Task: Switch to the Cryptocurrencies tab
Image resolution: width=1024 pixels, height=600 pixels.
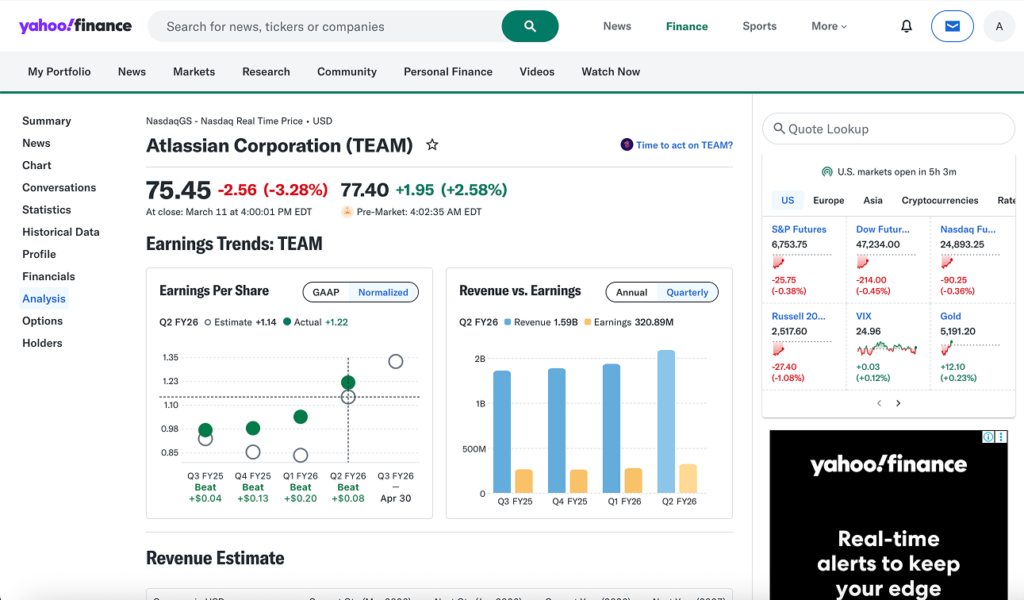Action: pyautogui.click(x=939, y=199)
